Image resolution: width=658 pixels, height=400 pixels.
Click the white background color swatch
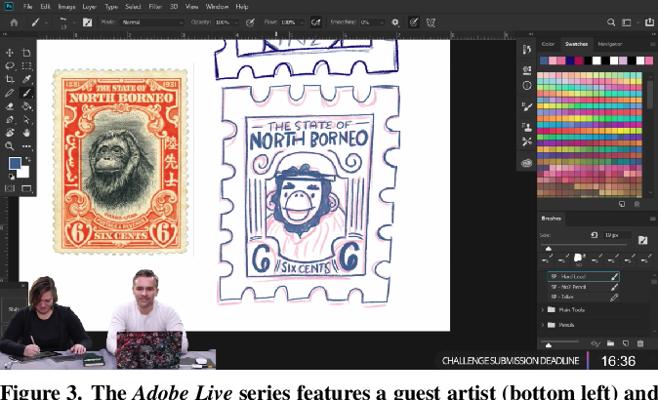click(25, 173)
